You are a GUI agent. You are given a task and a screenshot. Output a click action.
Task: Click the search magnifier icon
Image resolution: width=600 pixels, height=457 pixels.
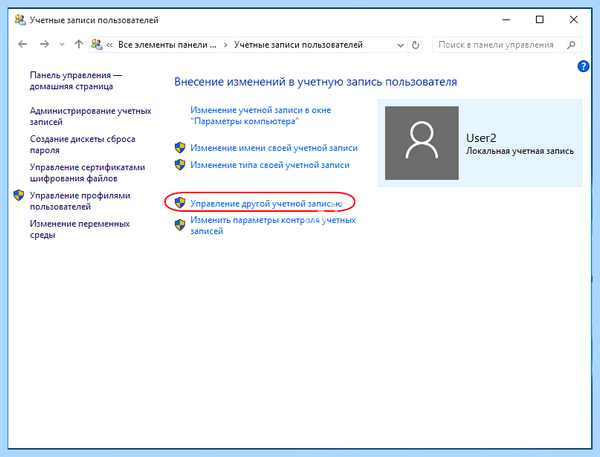[x=571, y=45]
